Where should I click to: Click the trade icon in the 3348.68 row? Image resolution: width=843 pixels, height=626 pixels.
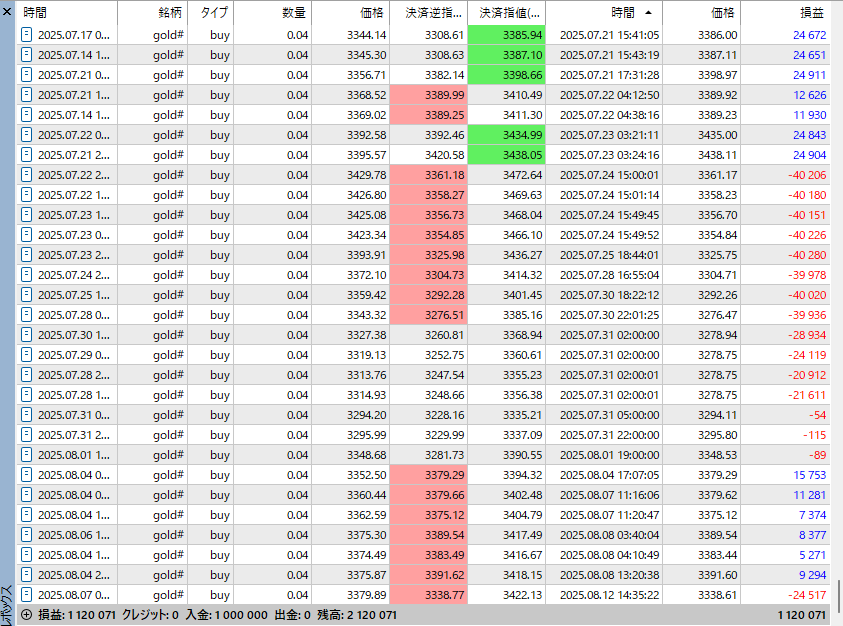[26, 455]
